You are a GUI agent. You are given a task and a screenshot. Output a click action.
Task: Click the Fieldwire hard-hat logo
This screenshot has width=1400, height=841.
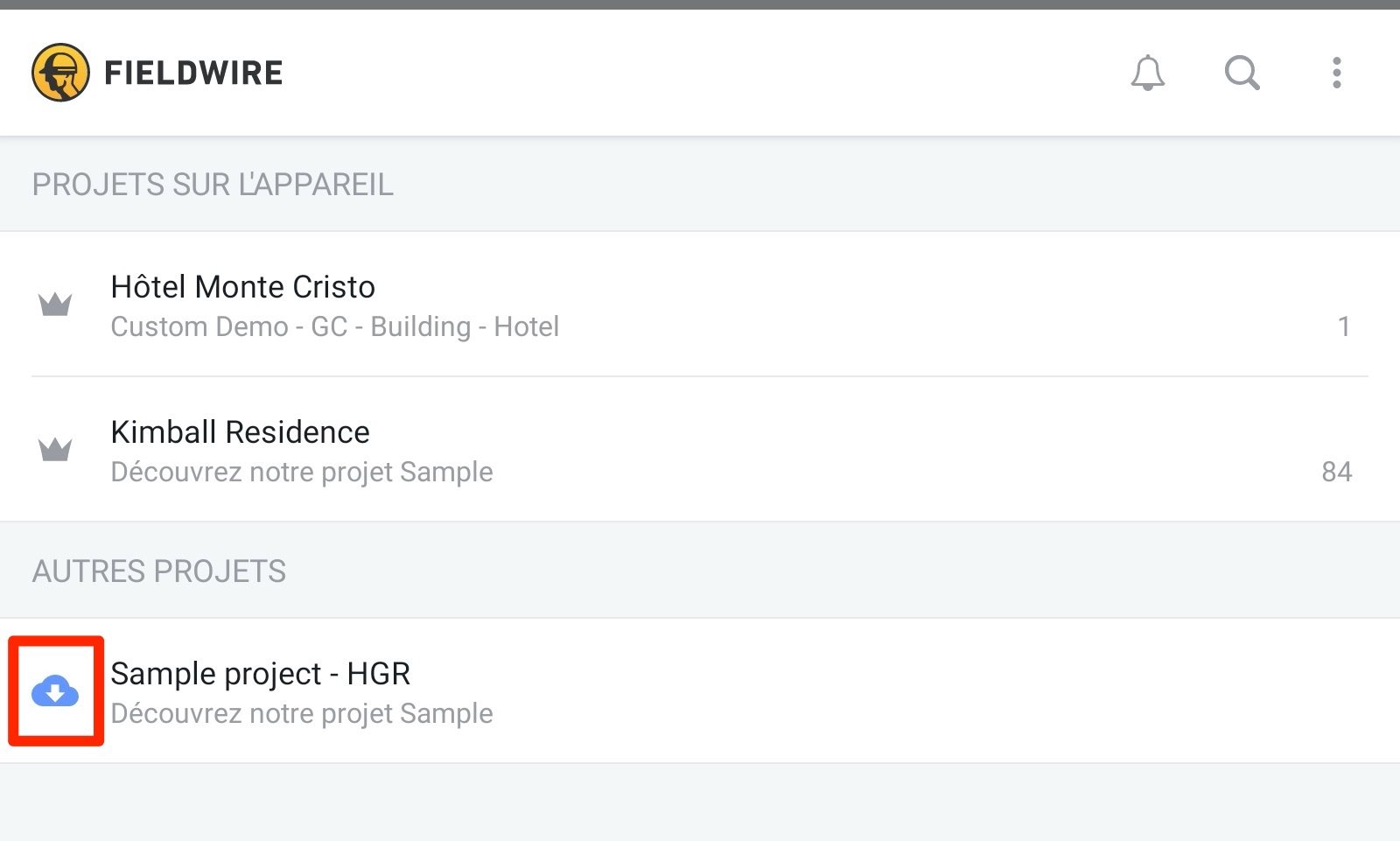tap(60, 73)
